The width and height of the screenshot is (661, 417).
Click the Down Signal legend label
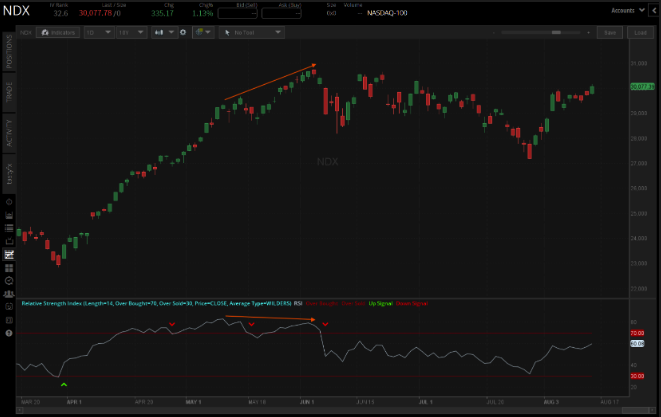point(412,303)
